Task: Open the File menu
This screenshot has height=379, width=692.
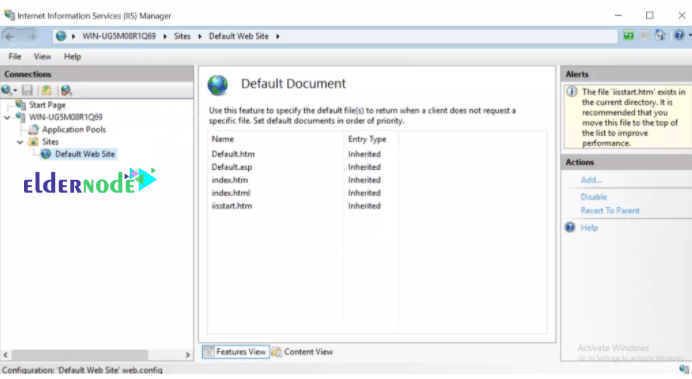Action: tap(15, 56)
